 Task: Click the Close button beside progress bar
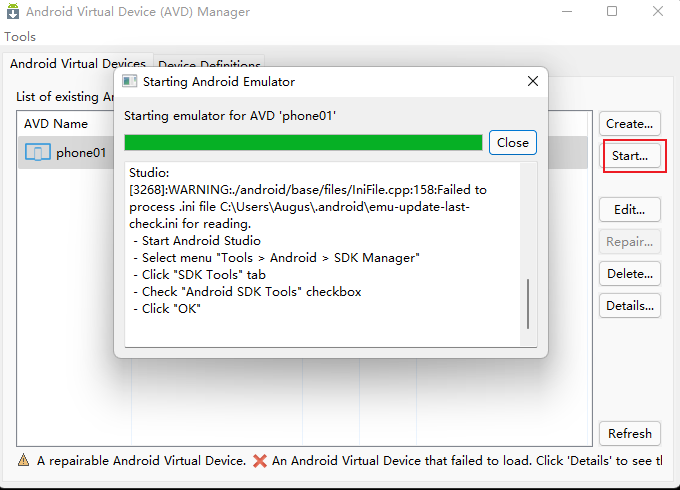pos(513,143)
